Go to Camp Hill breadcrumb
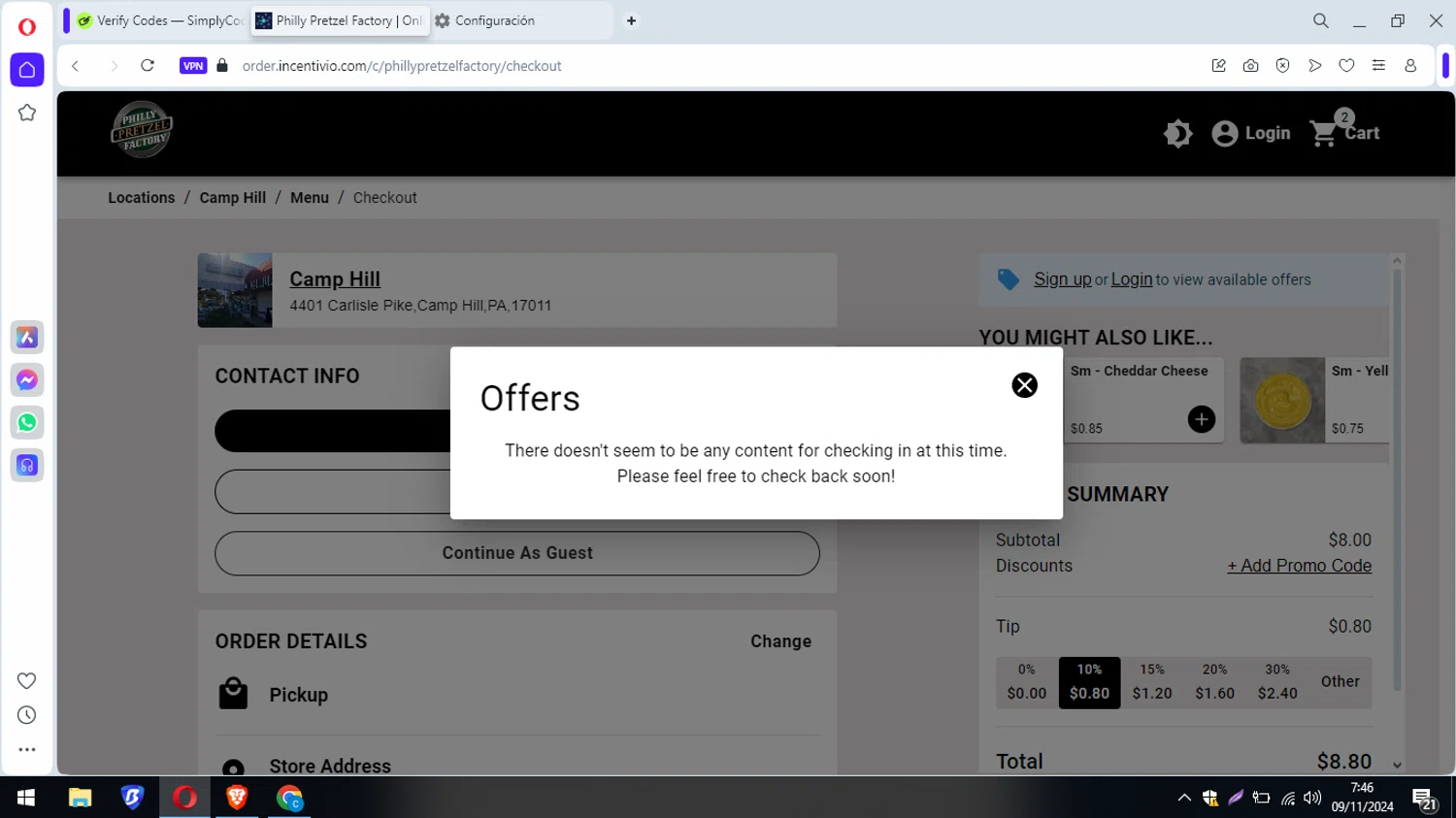1456x818 pixels. [233, 198]
